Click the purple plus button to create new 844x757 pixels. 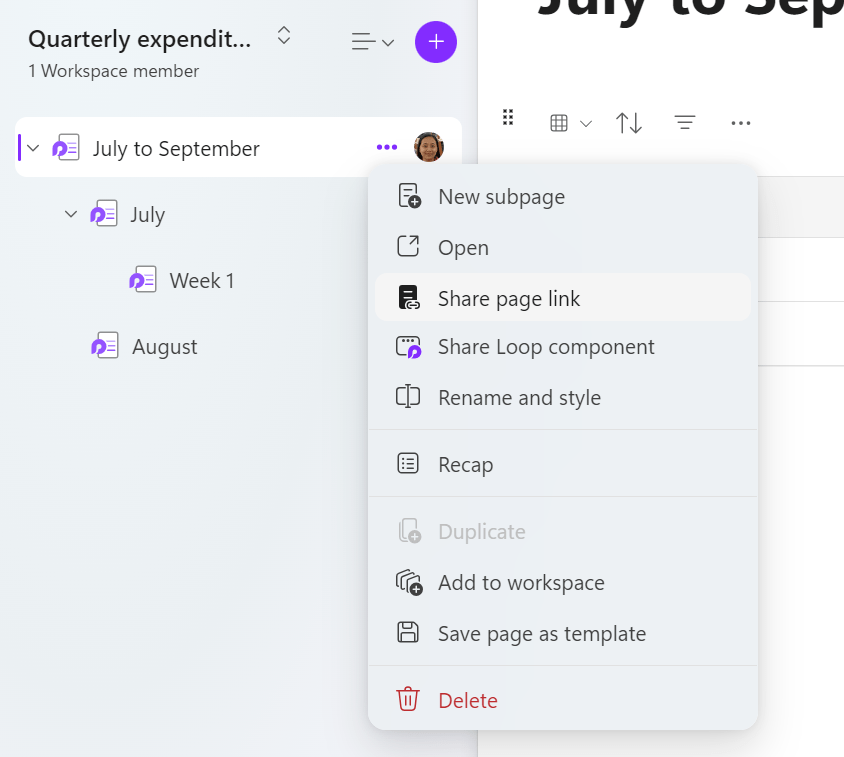pos(436,42)
